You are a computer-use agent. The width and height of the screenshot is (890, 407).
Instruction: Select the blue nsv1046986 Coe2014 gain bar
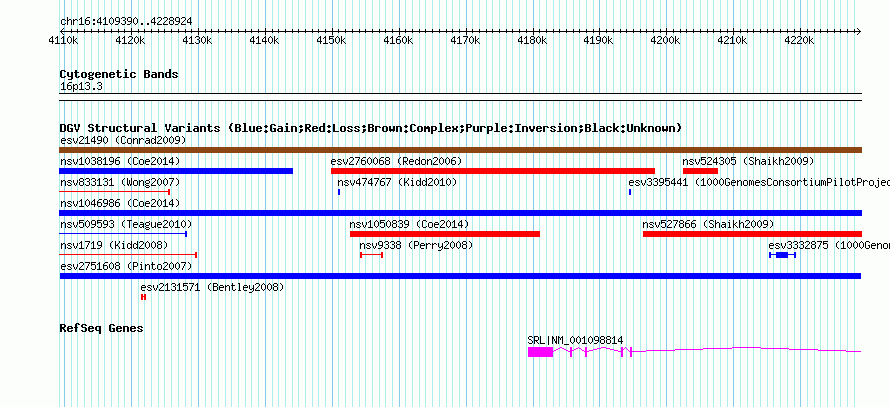tap(460, 213)
